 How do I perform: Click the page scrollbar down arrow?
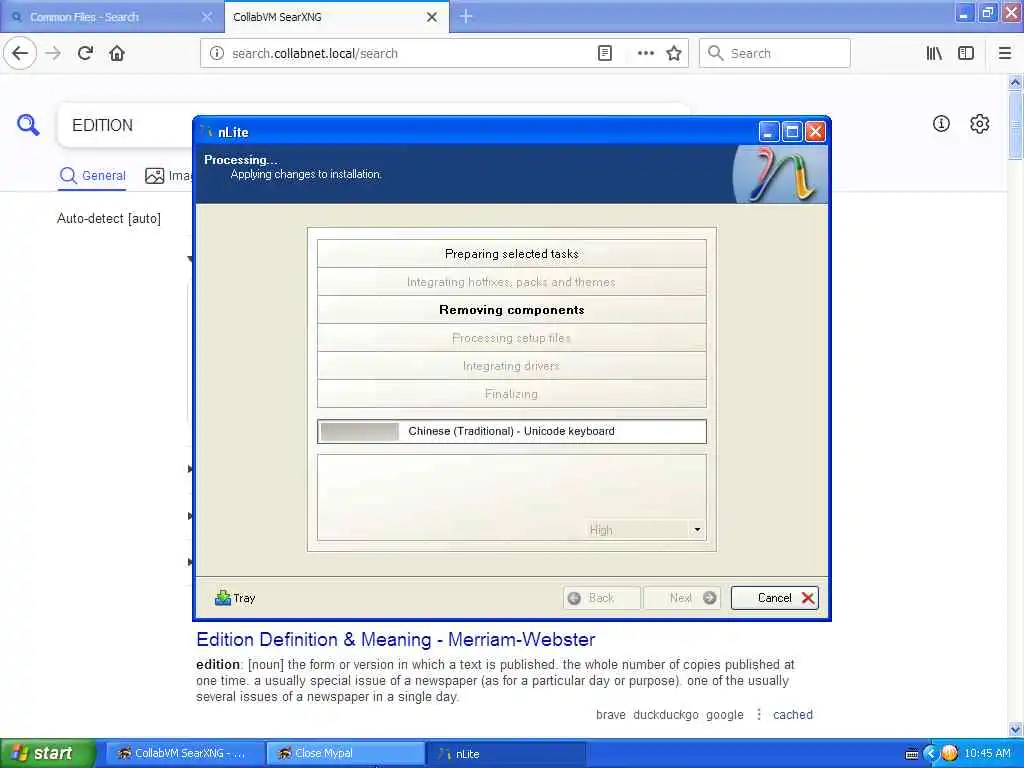[x=1015, y=729]
